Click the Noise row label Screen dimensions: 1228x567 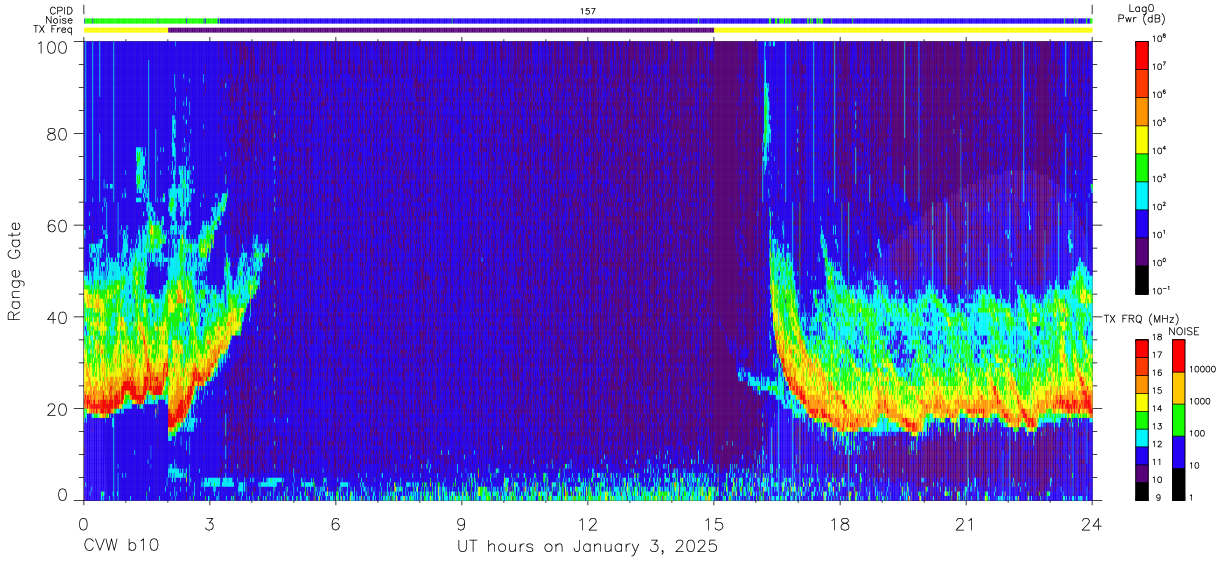point(60,20)
